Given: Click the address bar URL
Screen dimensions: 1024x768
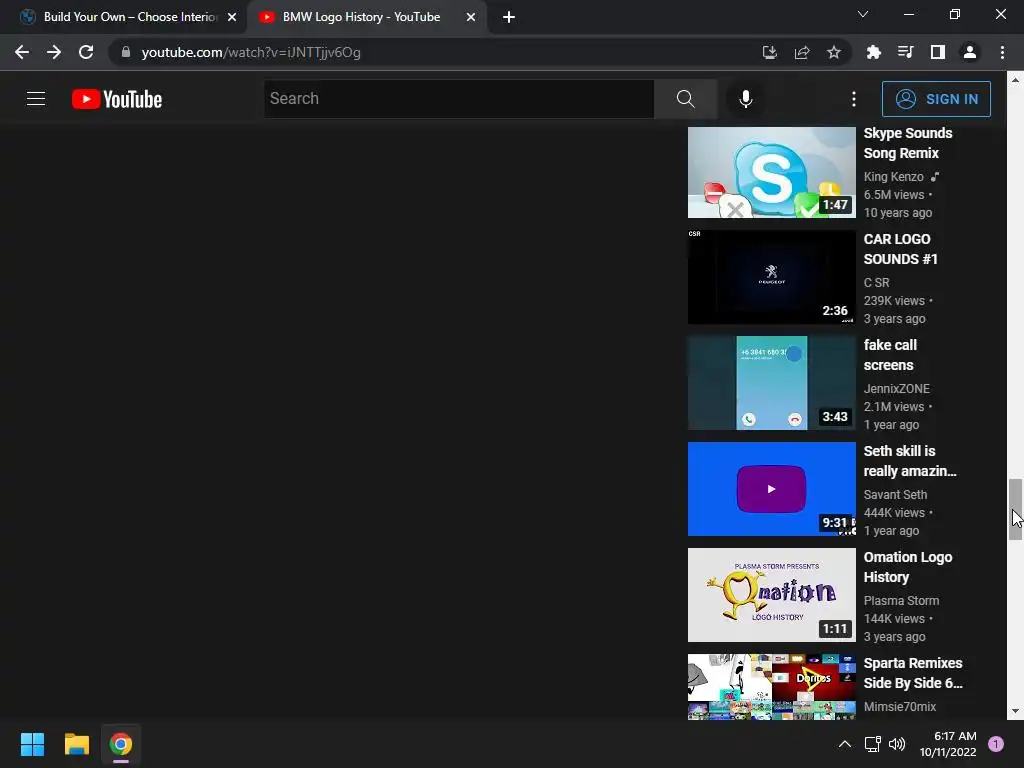Looking at the screenshot, I should (251, 52).
